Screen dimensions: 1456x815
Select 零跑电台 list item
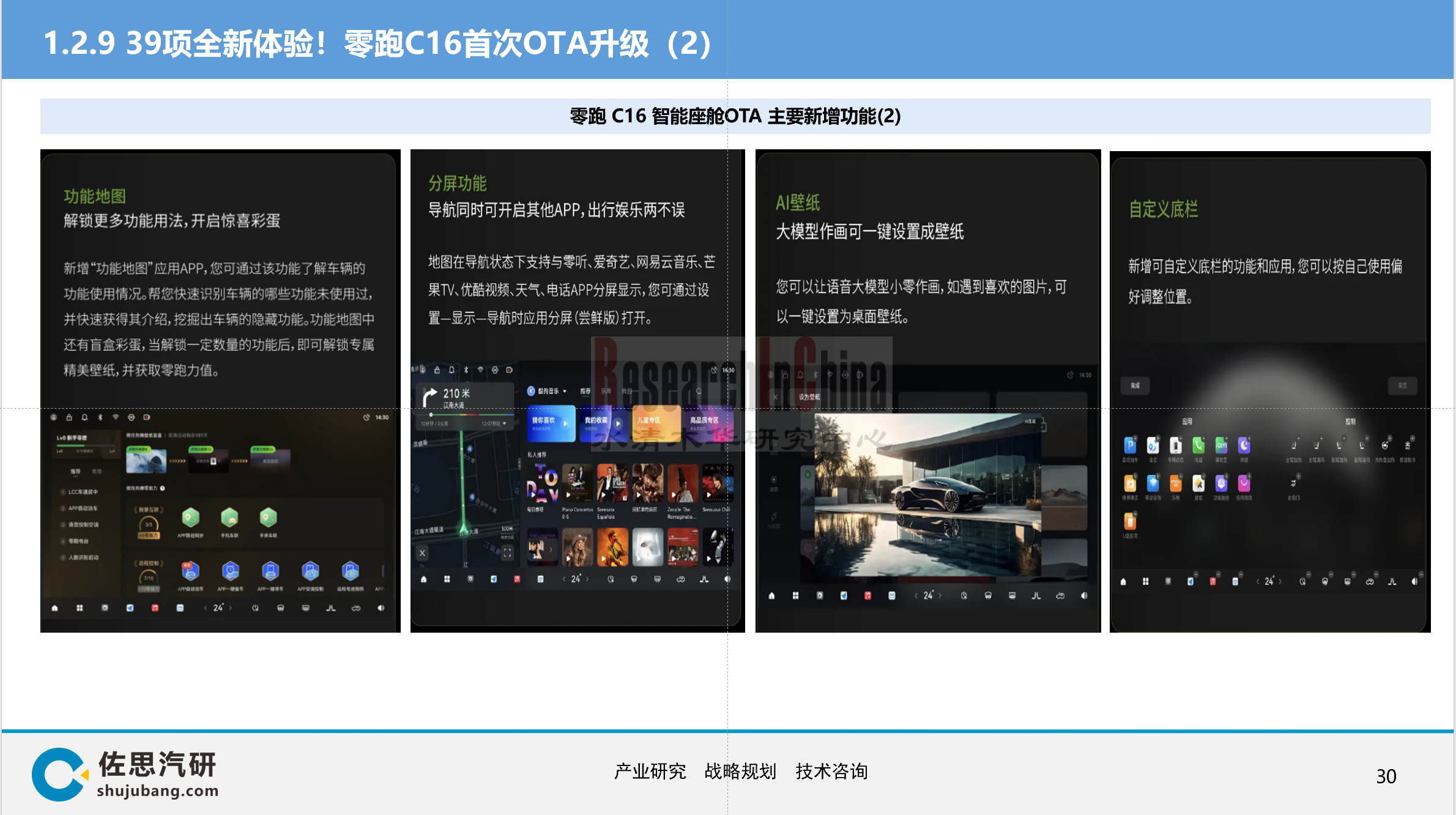[75, 541]
